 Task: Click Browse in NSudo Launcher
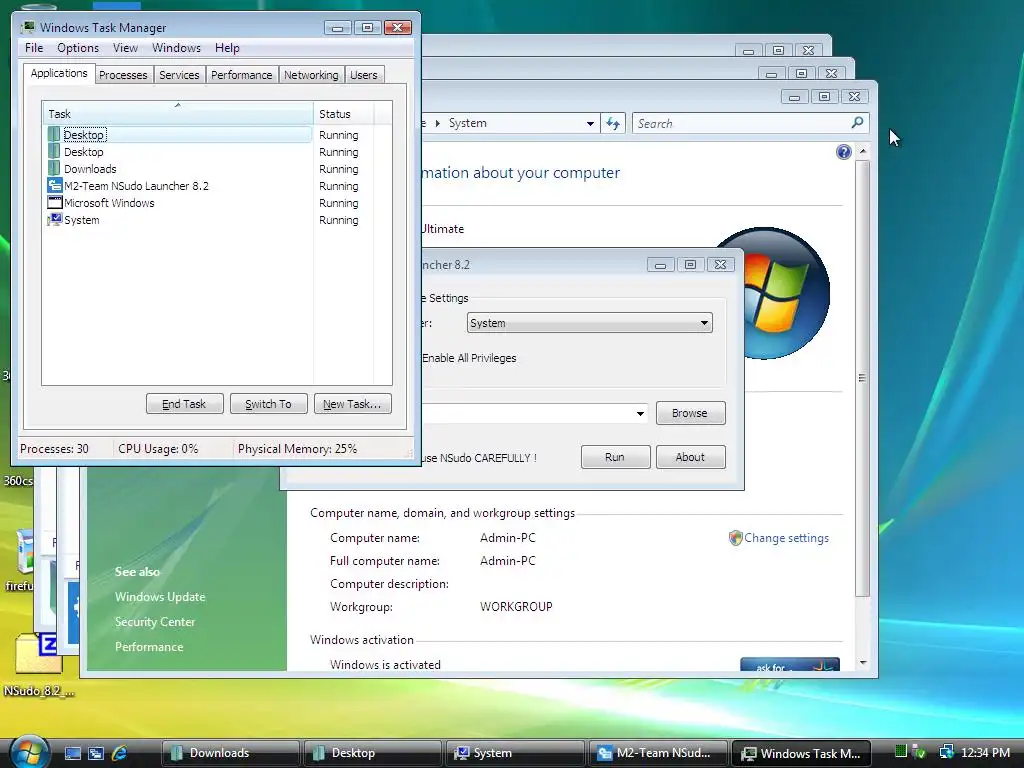690,413
